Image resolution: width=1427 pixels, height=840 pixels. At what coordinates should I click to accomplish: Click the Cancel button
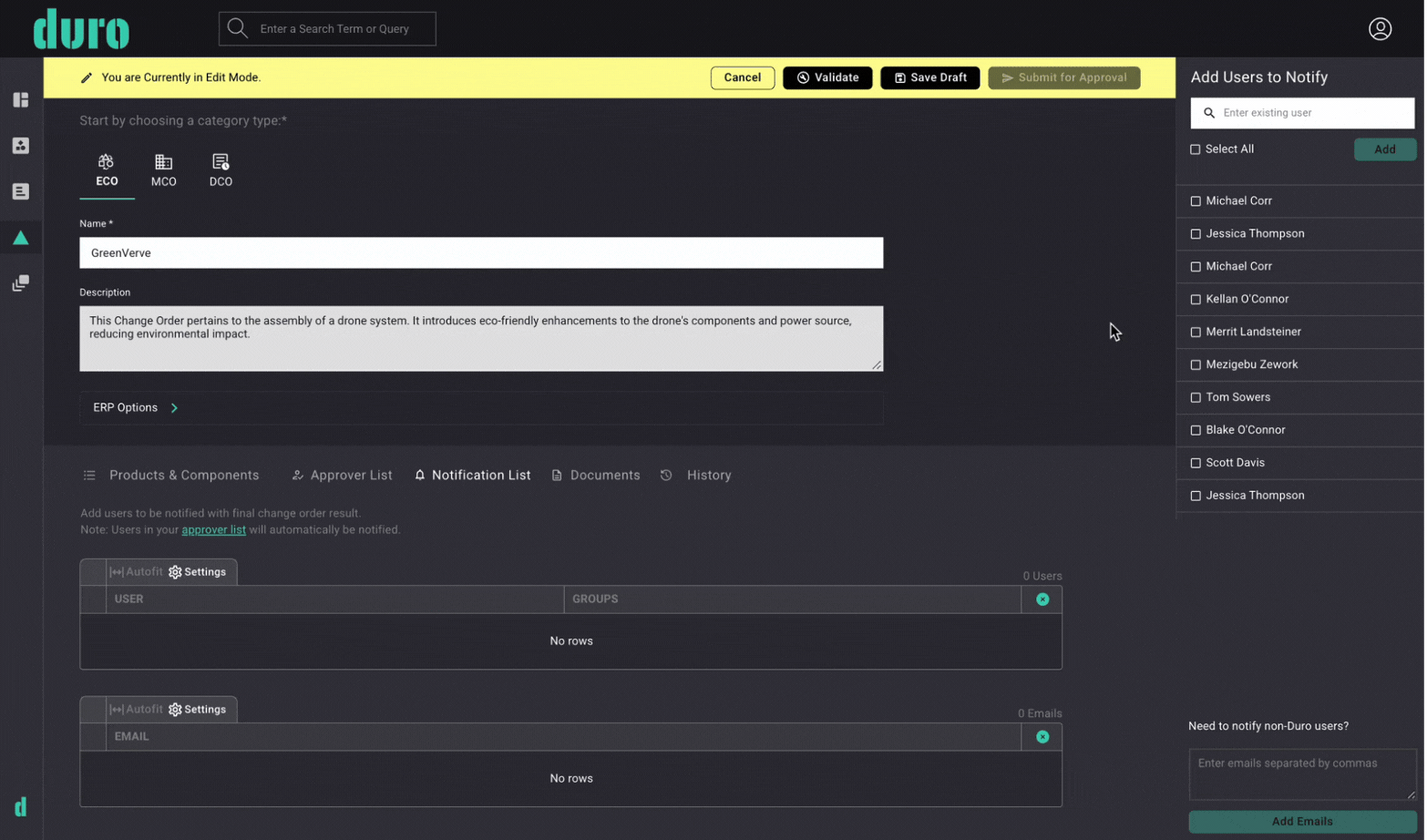744,78
